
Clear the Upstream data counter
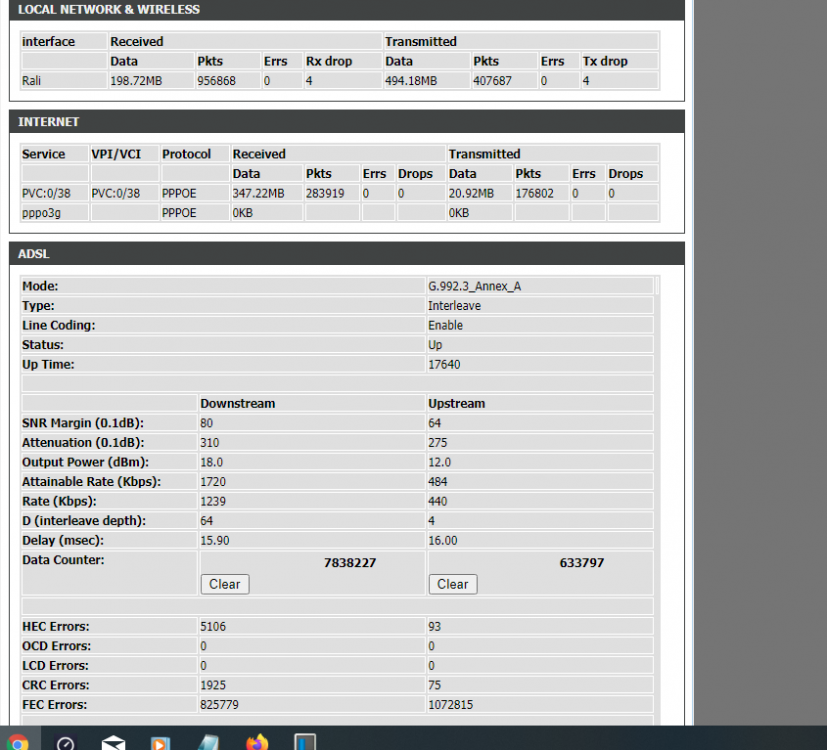452,584
